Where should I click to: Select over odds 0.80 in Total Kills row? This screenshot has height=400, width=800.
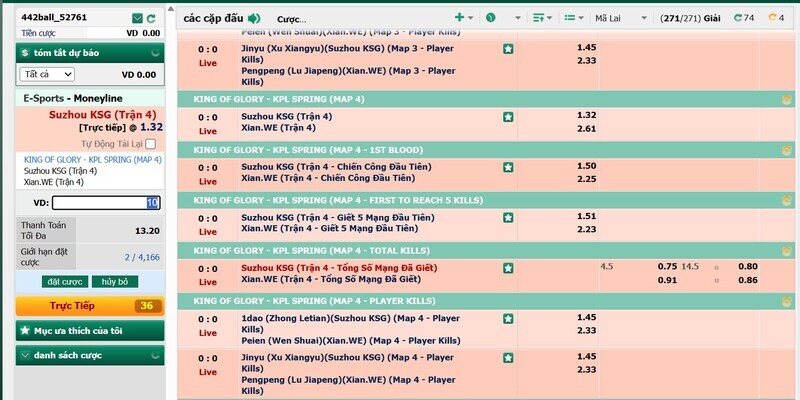748,266
